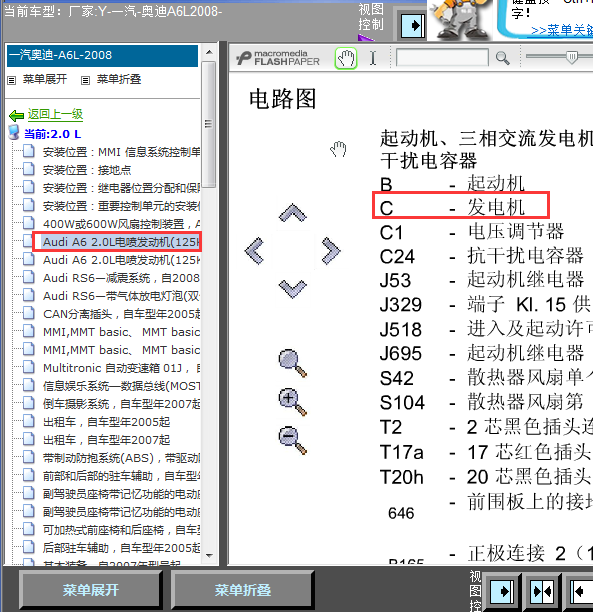Click bottom view control split-arrows icon
Screen dimensions: 593x612
pos(542,592)
